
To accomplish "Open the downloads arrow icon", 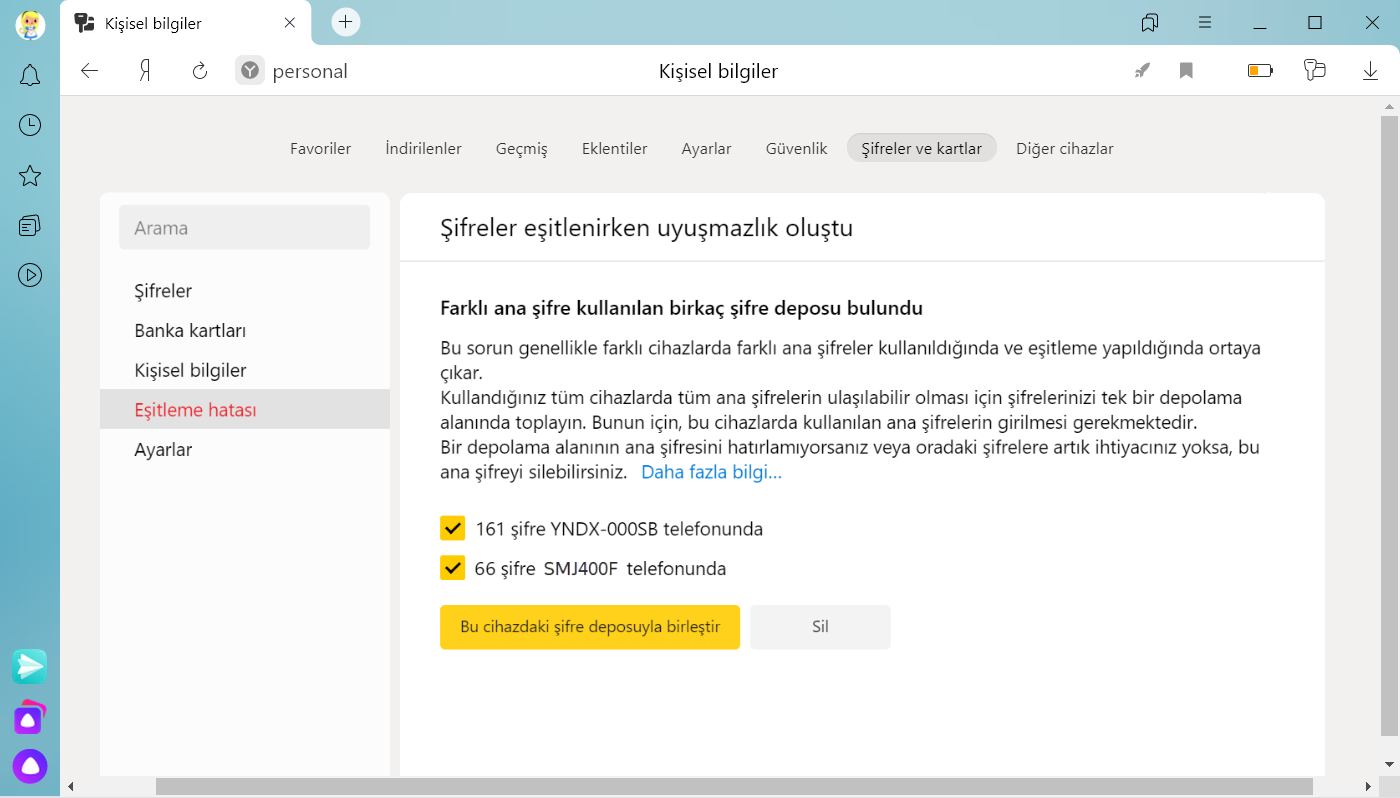I will (1371, 70).
